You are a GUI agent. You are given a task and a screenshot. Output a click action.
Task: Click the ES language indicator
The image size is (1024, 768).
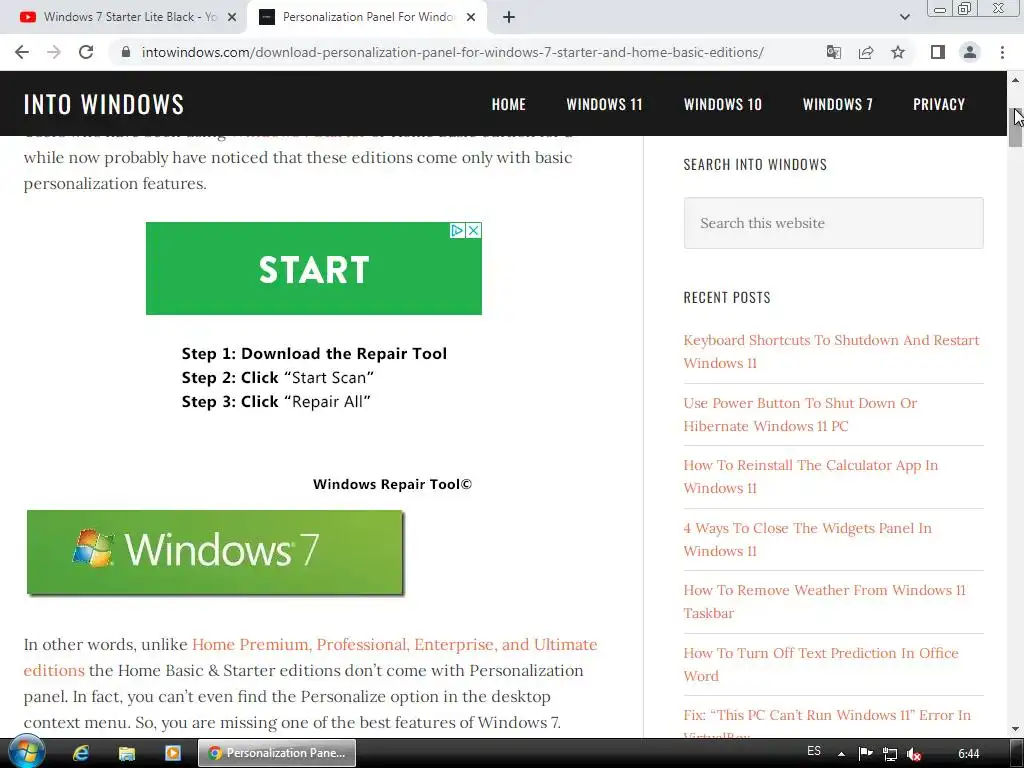(814, 751)
